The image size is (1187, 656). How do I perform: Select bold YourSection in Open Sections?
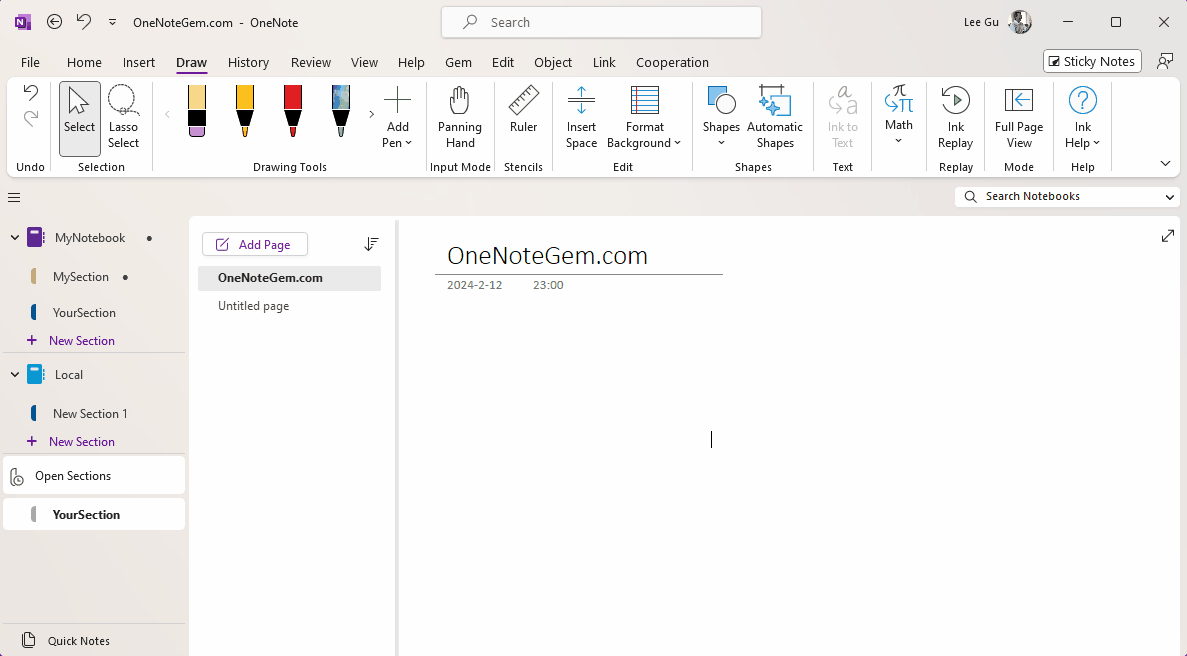point(94,515)
